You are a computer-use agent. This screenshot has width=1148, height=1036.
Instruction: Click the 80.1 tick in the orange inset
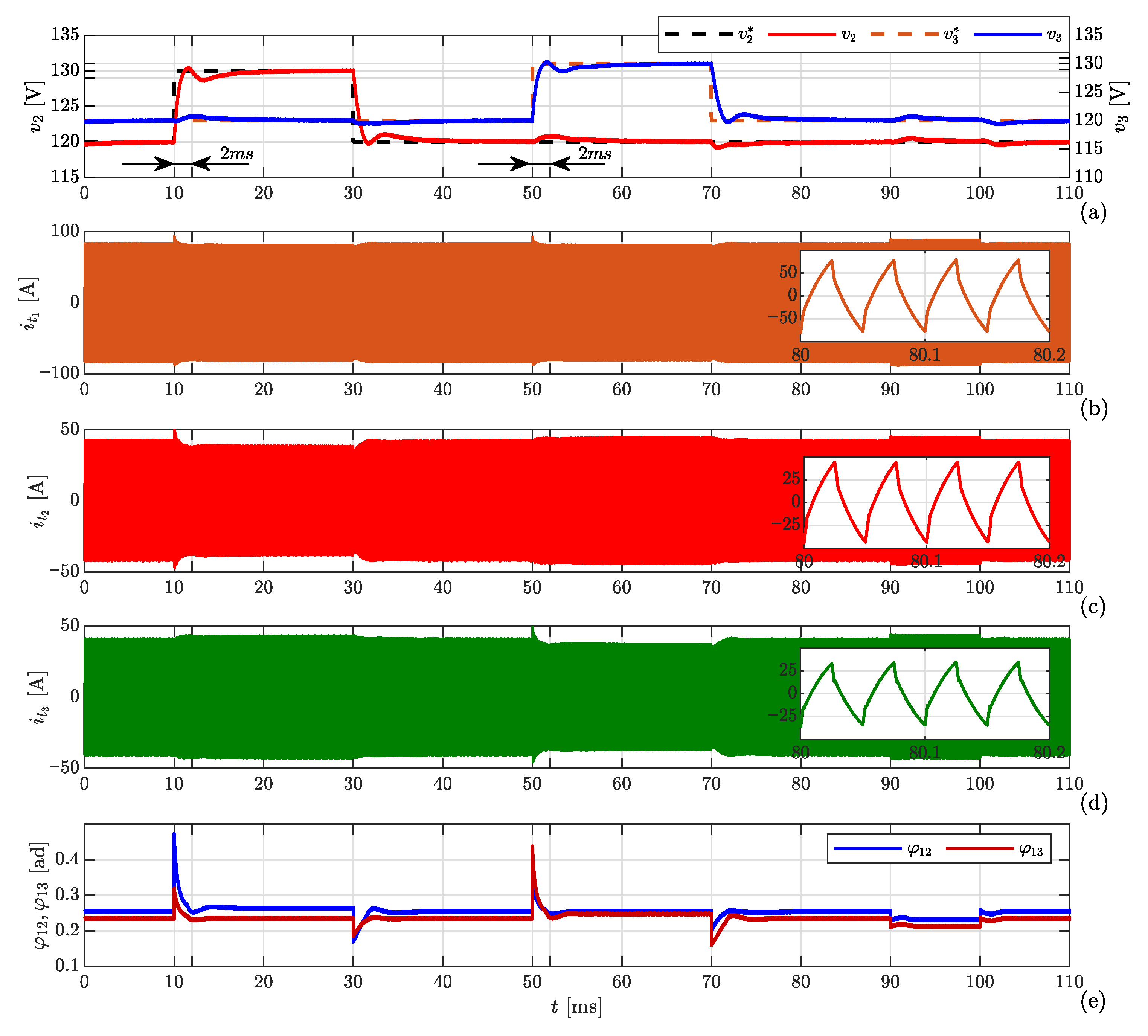point(924,355)
